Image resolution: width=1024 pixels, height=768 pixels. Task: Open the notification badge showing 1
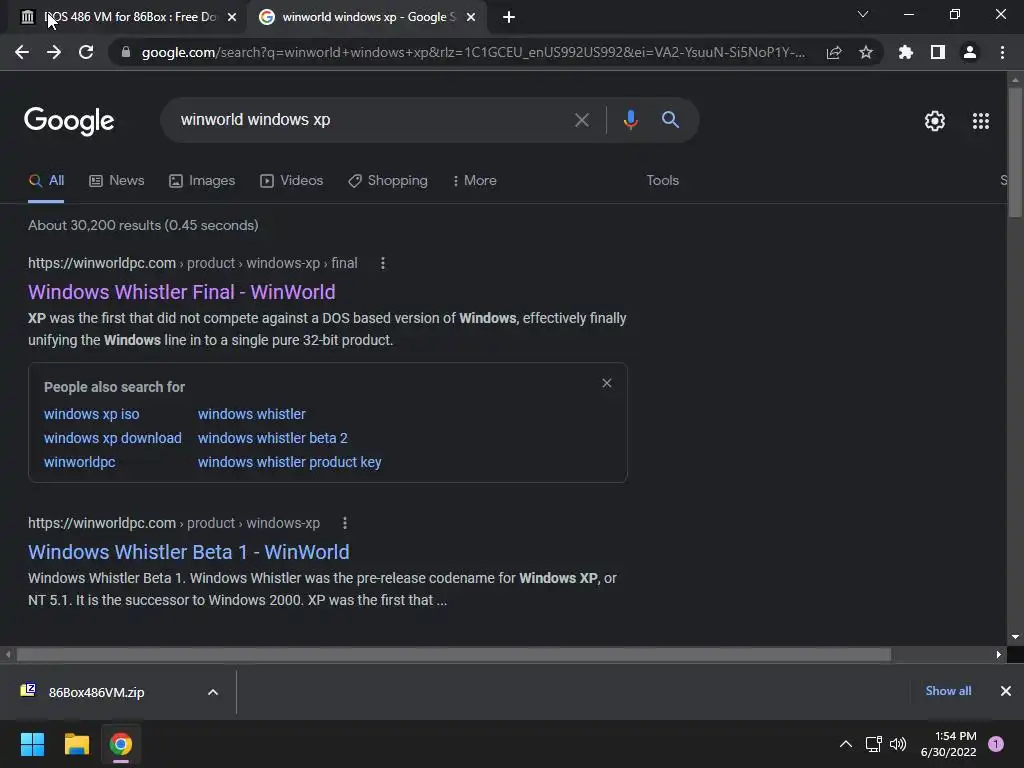(x=995, y=744)
